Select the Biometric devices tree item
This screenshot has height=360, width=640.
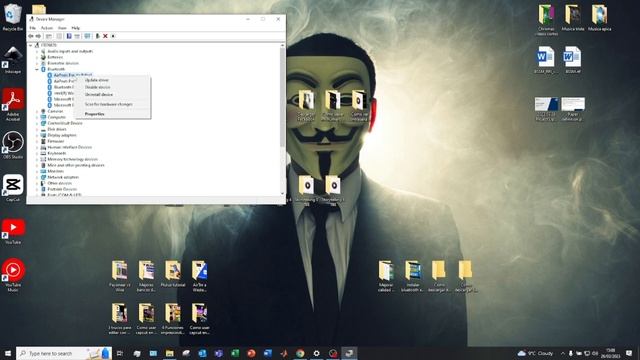click(63, 63)
